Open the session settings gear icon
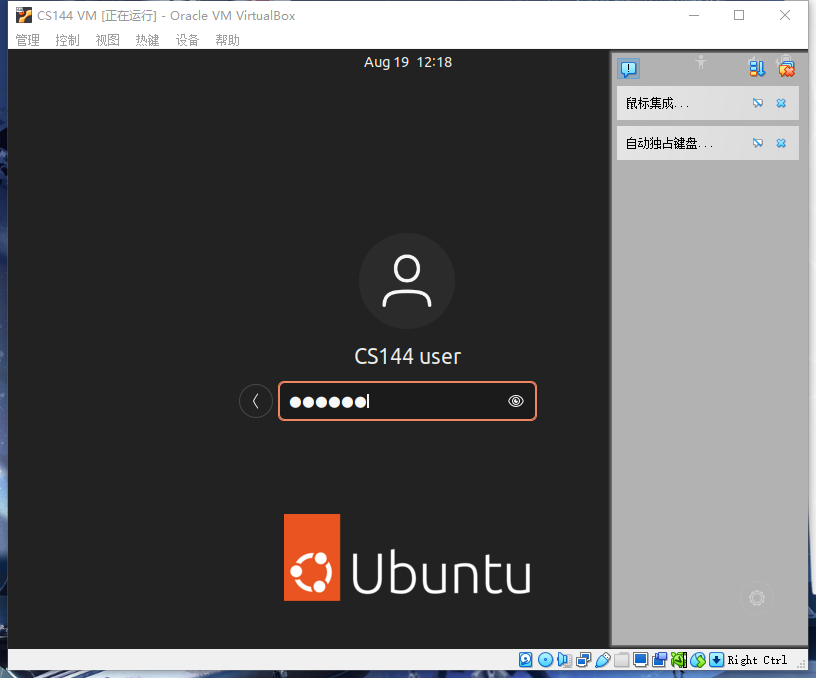This screenshot has height=678, width=816. pos(757,598)
